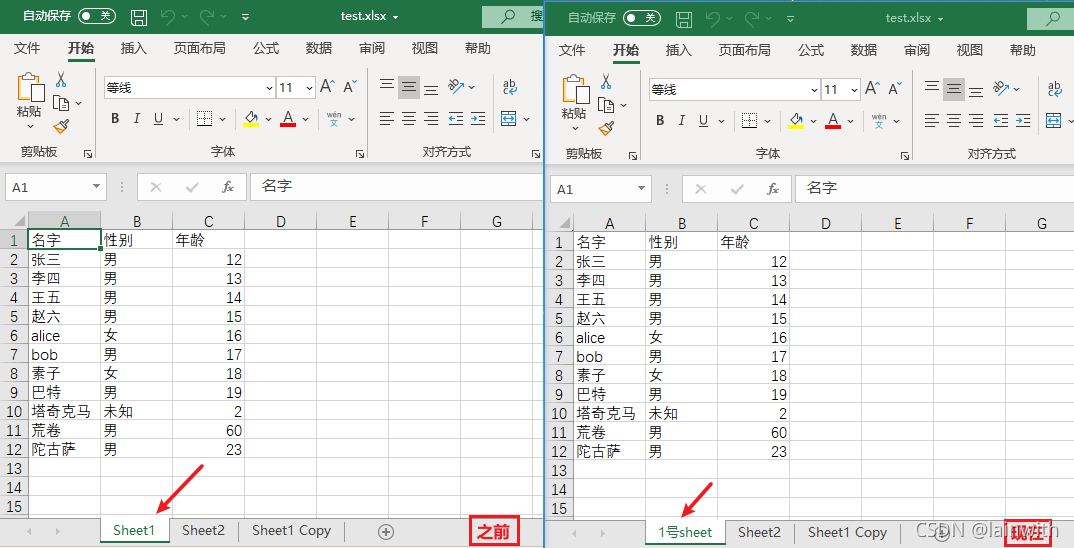Select cell 塔奇克马 in left window
1074x548 pixels.
click(x=64, y=411)
